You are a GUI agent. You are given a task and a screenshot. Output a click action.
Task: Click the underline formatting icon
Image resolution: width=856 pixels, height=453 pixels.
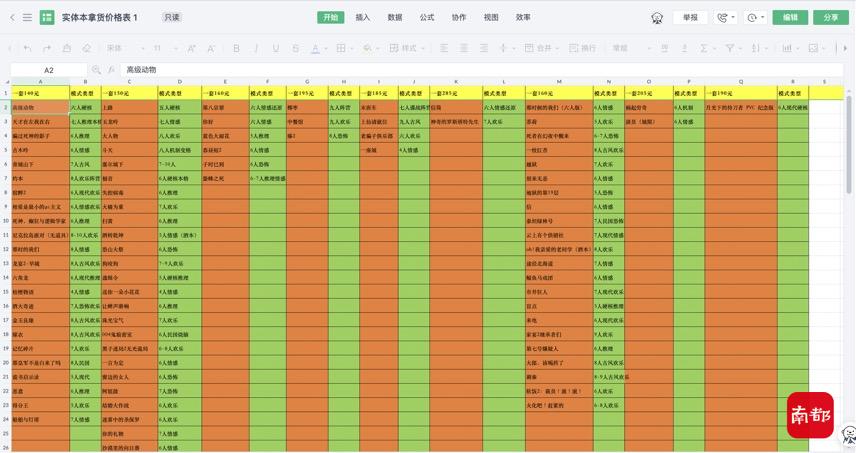pyautogui.click(x=276, y=48)
